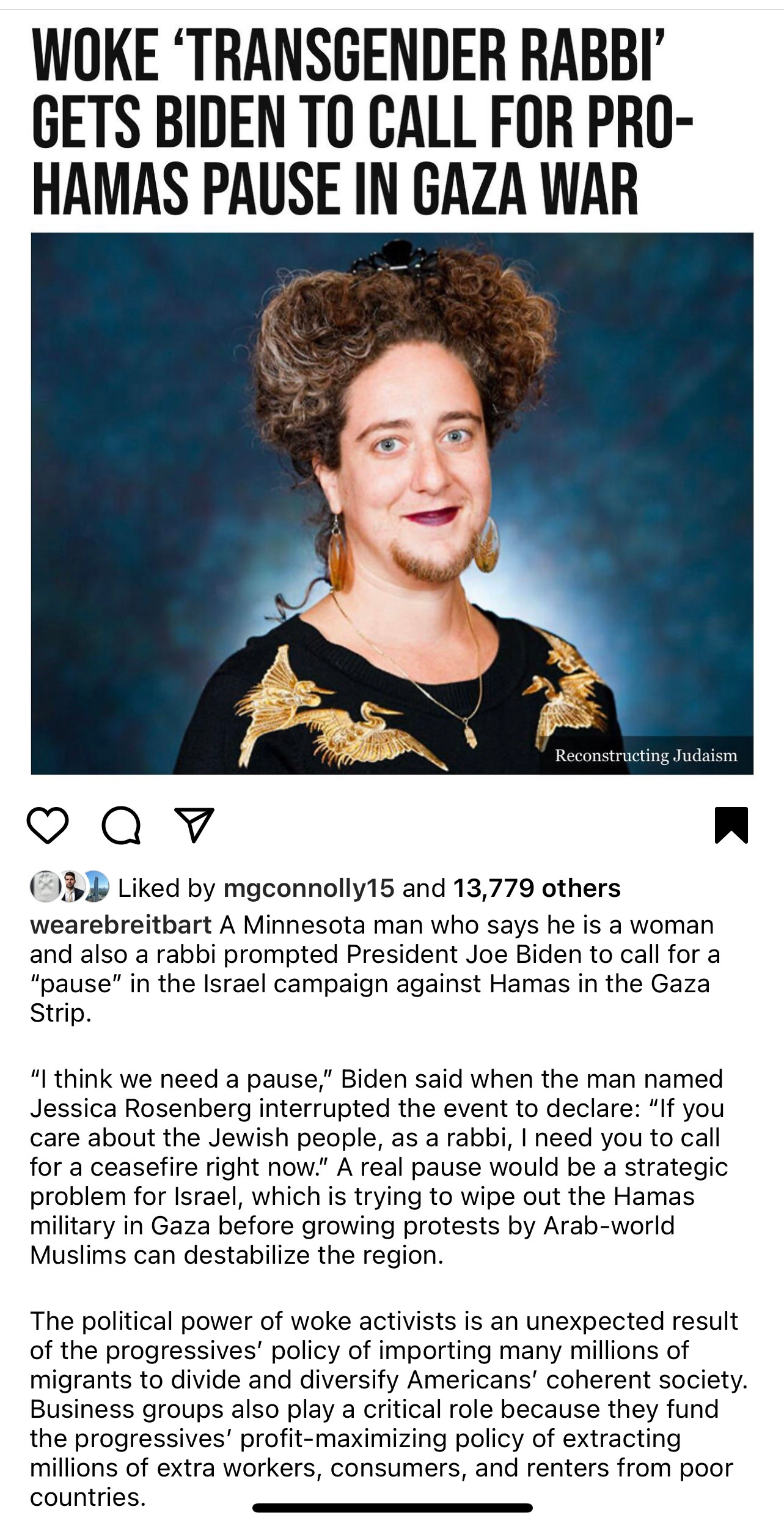Tap the necklace pendant in the photo
Image resolution: width=784 pixels, height=1526 pixels.
[470, 734]
